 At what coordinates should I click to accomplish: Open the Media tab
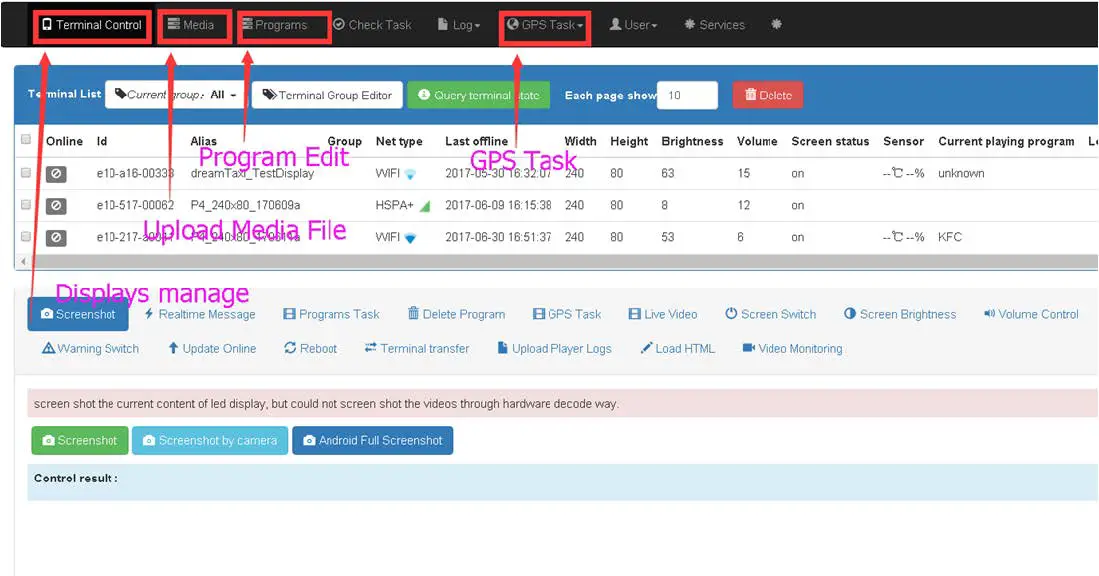coord(191,25)
